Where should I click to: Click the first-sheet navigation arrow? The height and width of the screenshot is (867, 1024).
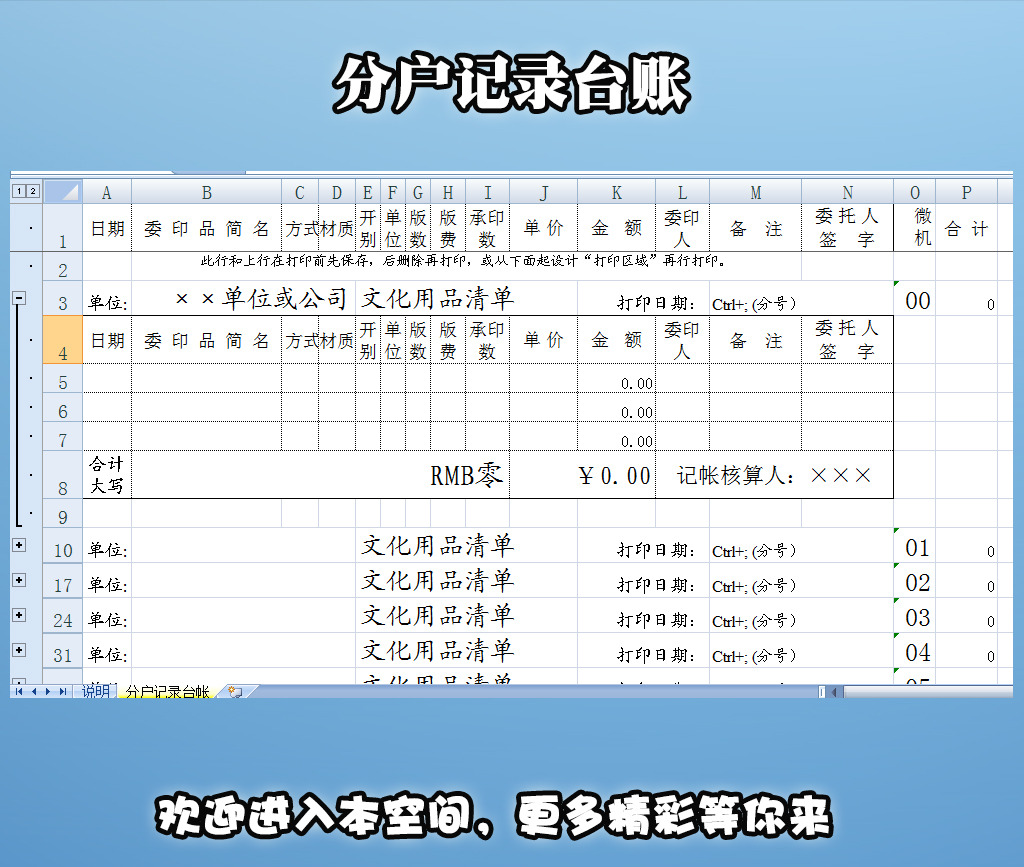[x=18, y=690]
